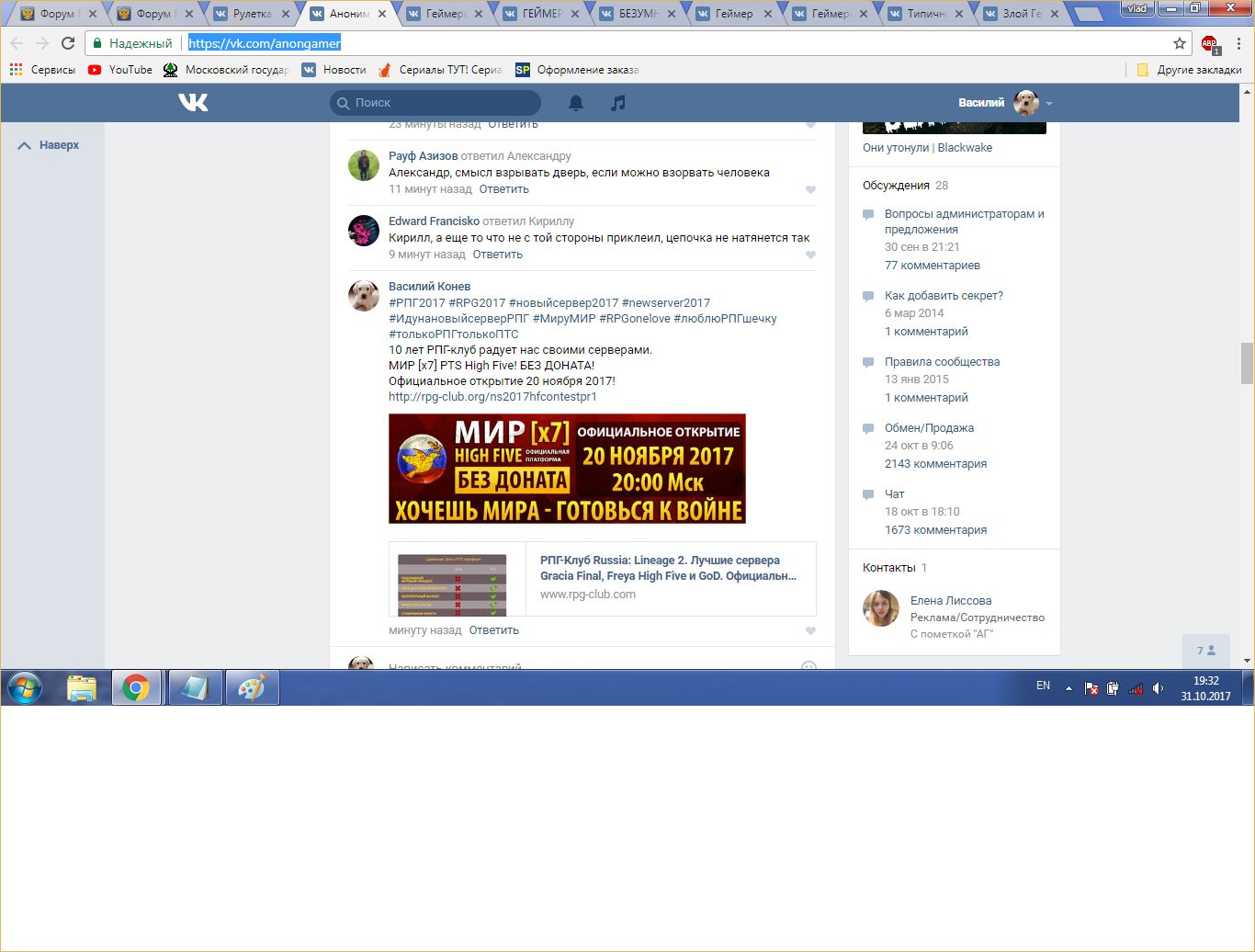This screenshot has width=1255, height=952.
Task: Open the Контакты section header
Action: click(x=889, y=568)
